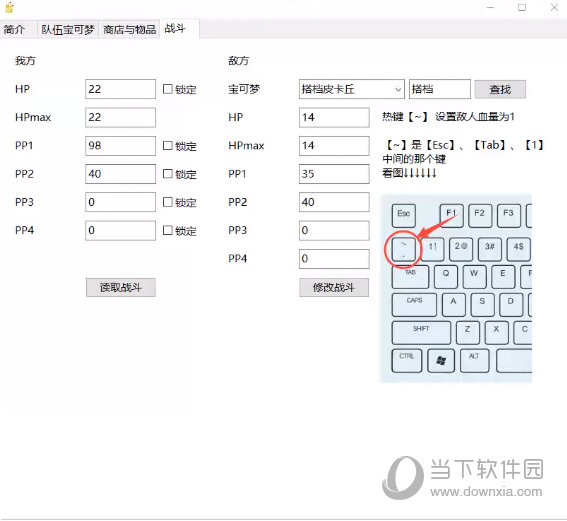Open the 简介 tab
Viewport: 567px width, 521px height.
(14, 29)
